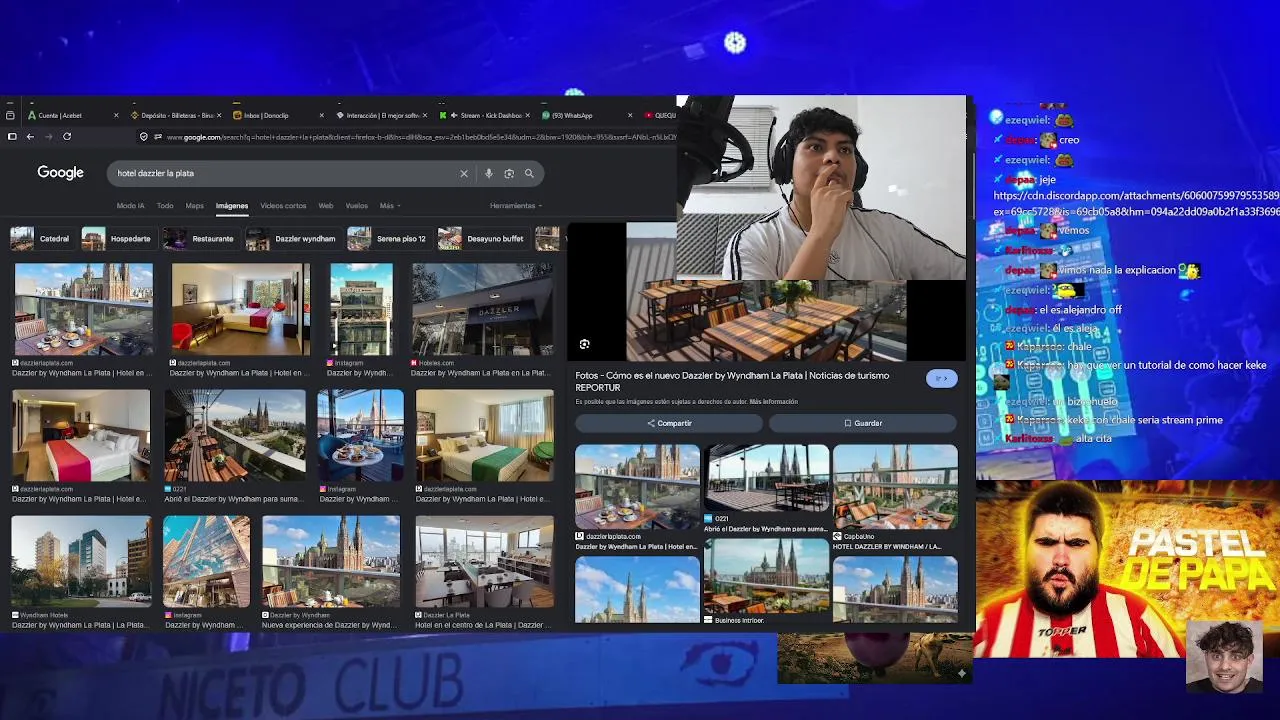Close the Stream - Kick Dashboard tab
This screenshot has height=720, width=1280.
tap(527, 115)
